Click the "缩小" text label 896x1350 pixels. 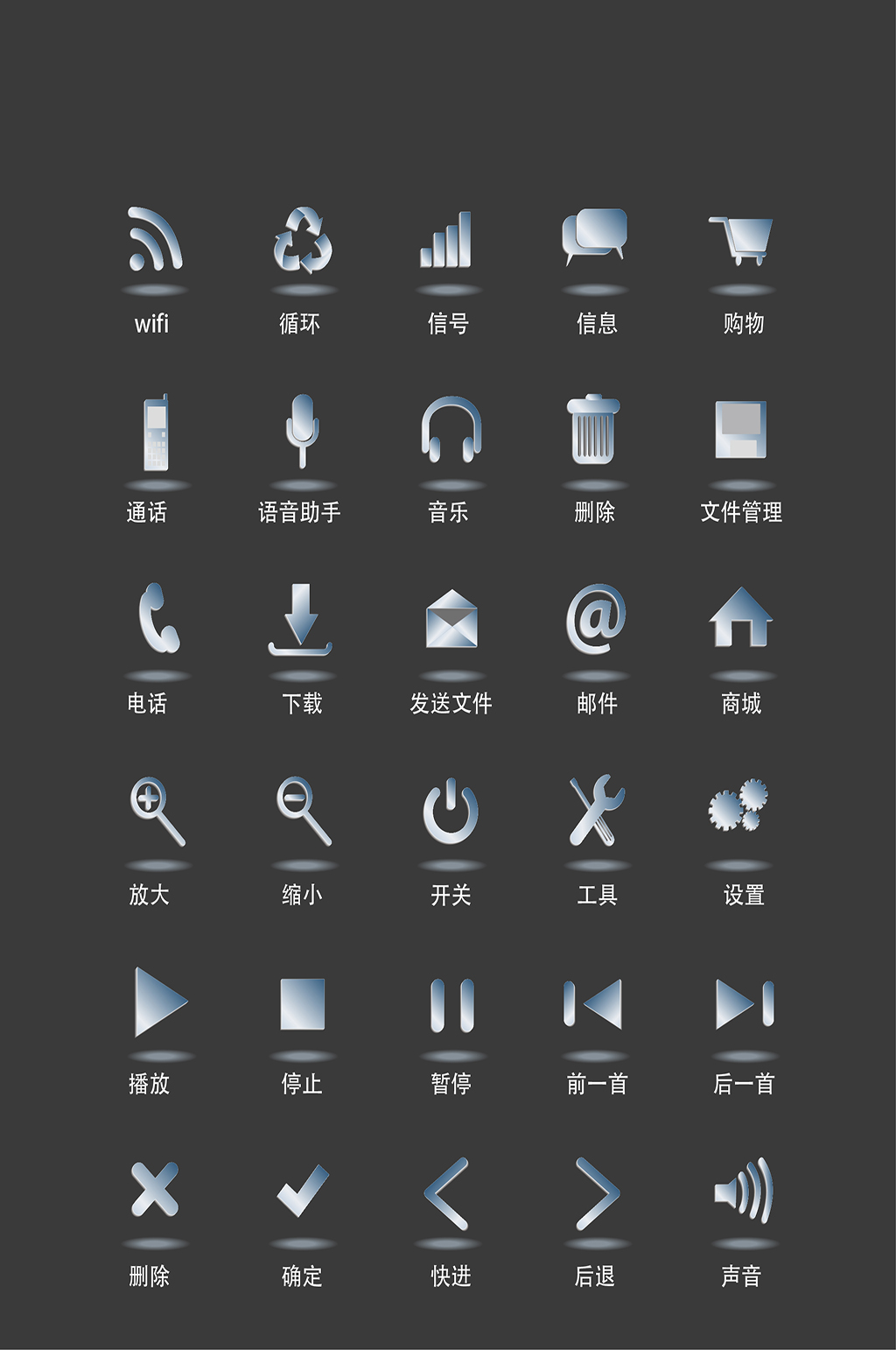pos(302,895)
